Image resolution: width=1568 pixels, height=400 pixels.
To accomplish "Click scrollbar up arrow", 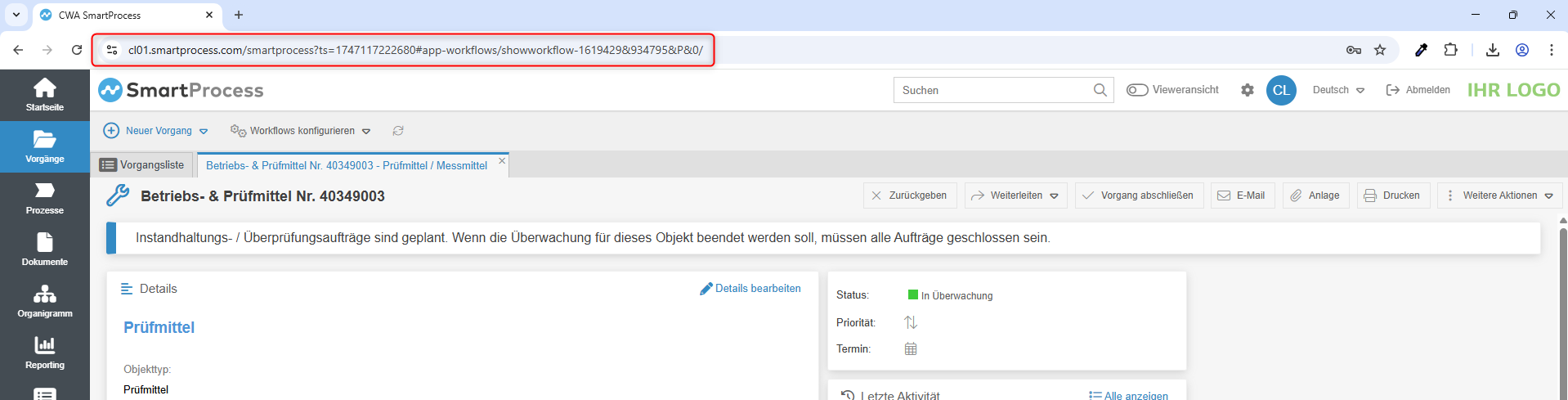I will coord(1562,220).
